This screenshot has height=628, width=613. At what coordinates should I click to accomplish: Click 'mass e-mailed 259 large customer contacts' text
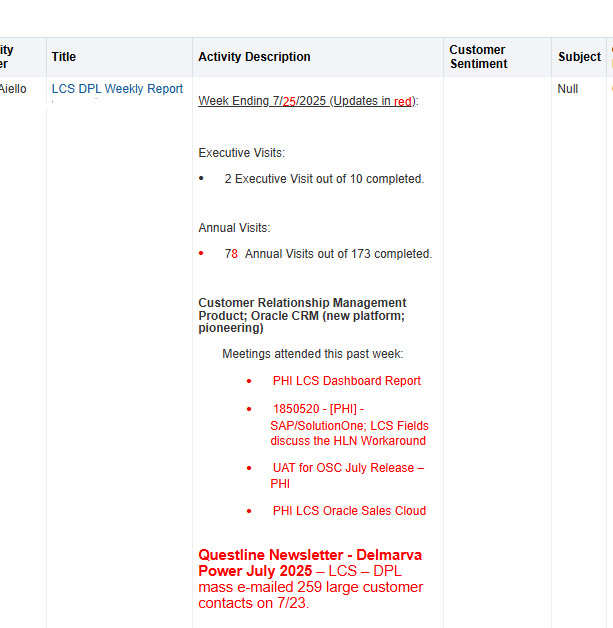click(311, 595)
